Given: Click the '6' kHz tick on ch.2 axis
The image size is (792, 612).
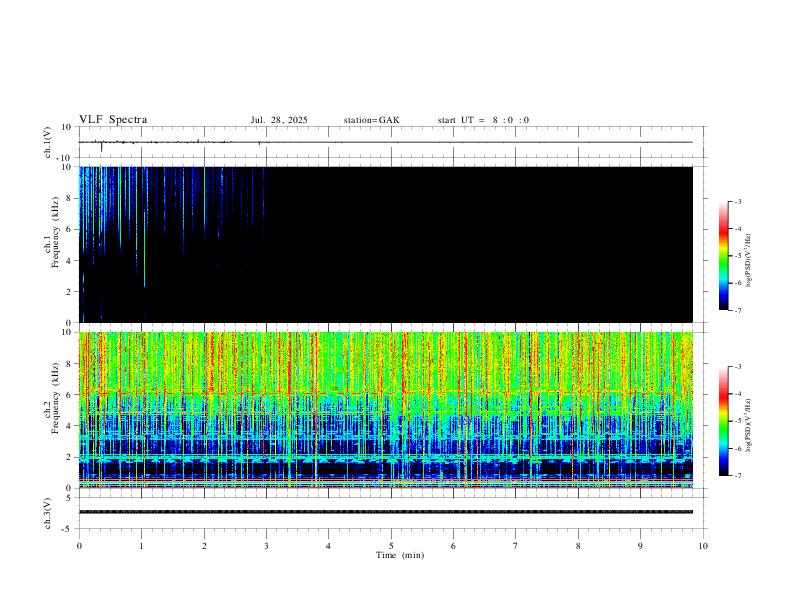Looking at the screenshot, I should pyautogui.click(x=68, y=395).
